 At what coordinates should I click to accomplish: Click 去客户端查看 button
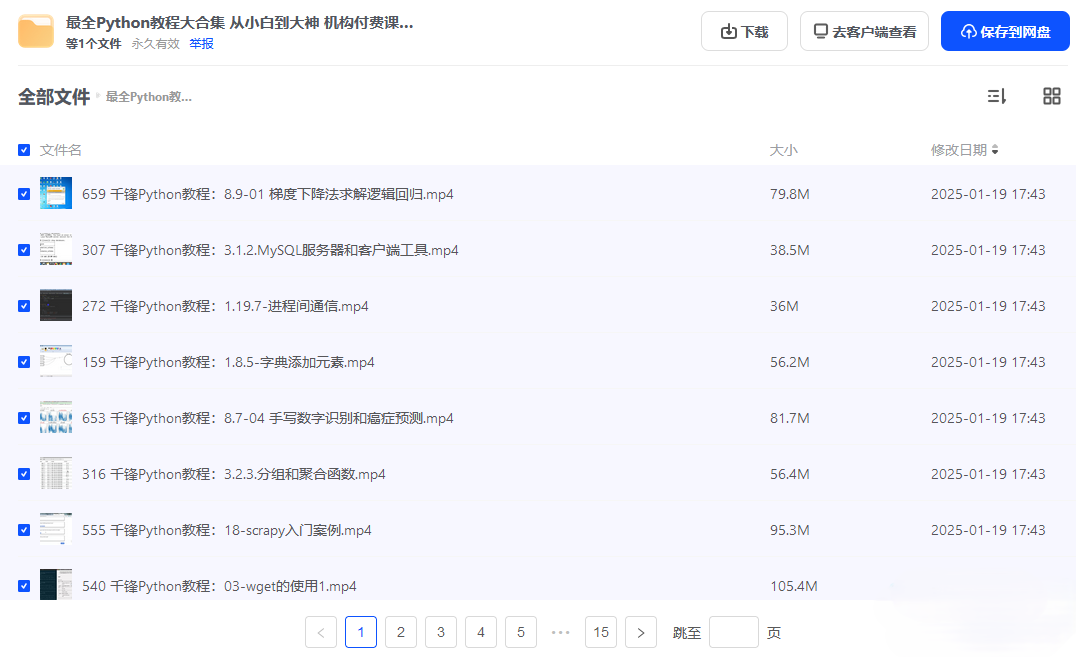864,32
